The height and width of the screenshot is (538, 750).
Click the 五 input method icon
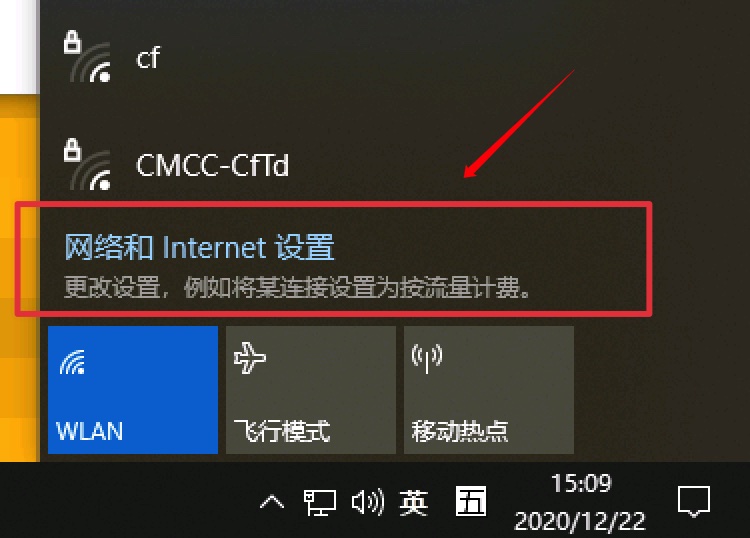click(471, 502)
